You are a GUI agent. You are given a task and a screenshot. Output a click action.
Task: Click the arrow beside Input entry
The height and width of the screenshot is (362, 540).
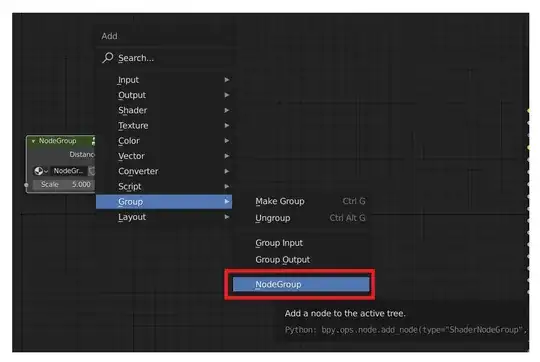click(227, 80)
